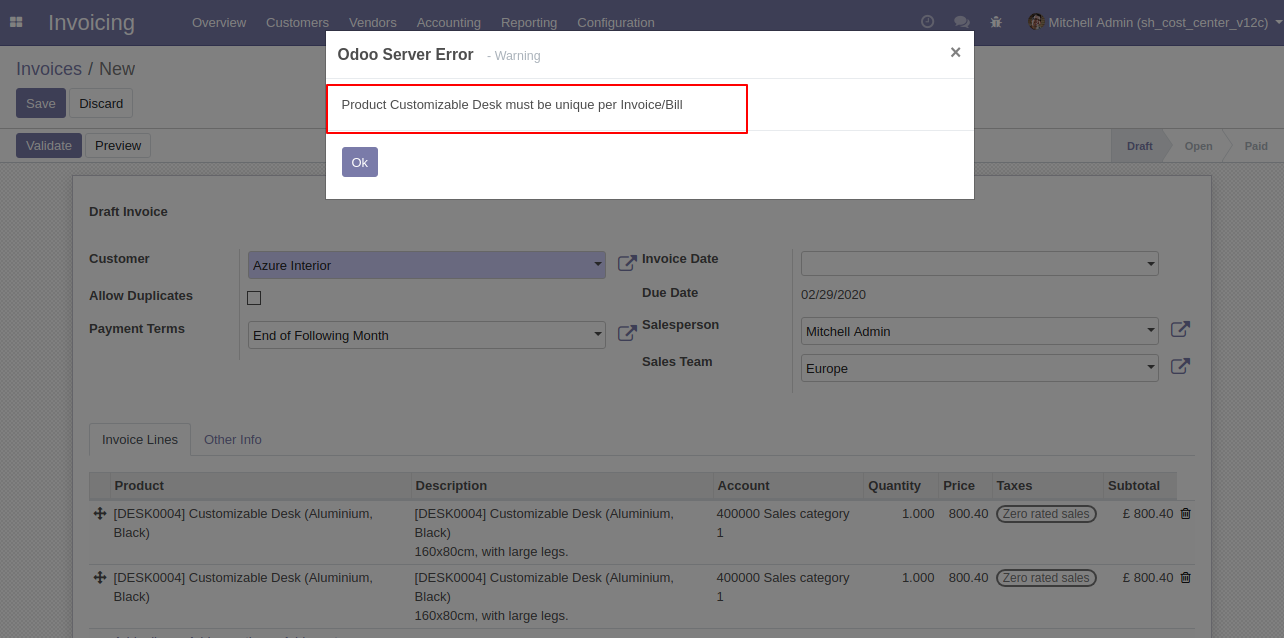
Task: Open Sales Team external link icon
Action: point(1180,367)
